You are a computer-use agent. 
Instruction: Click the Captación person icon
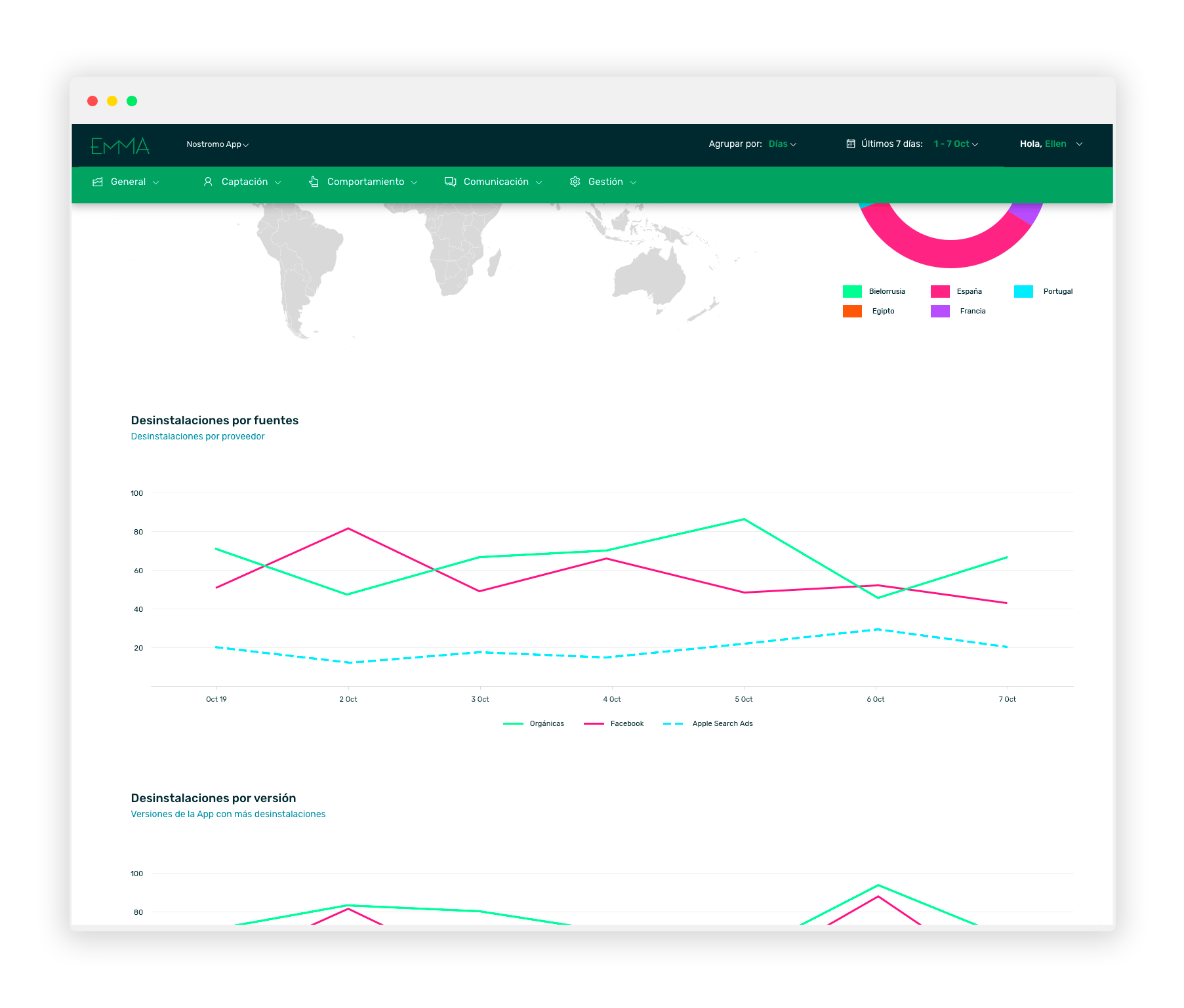pos(208,182)
